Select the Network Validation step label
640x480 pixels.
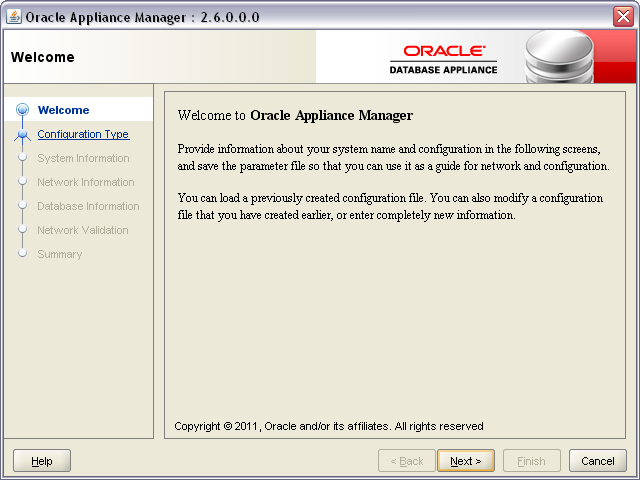83,230
